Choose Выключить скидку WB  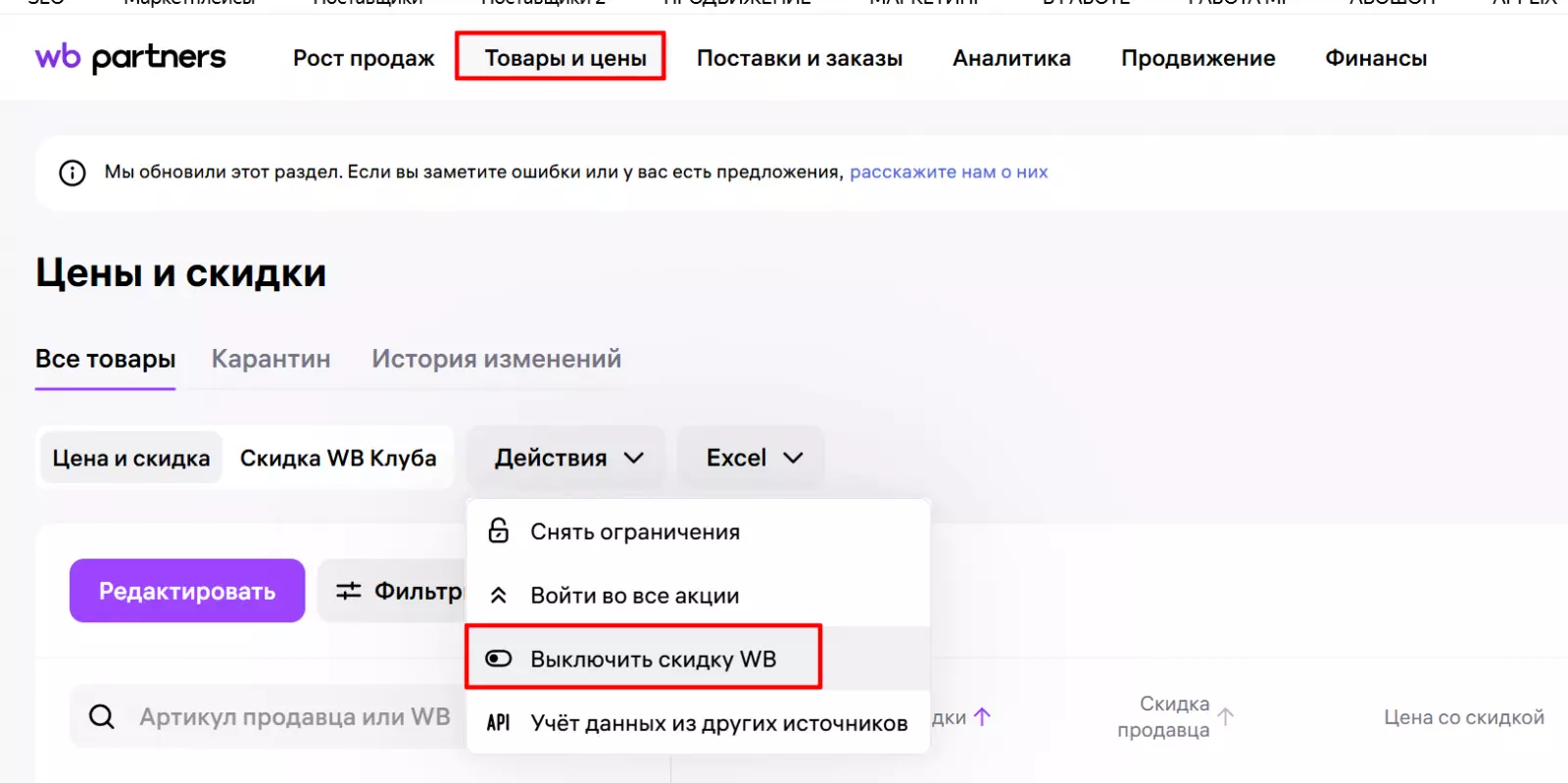[x=698, y=659]
